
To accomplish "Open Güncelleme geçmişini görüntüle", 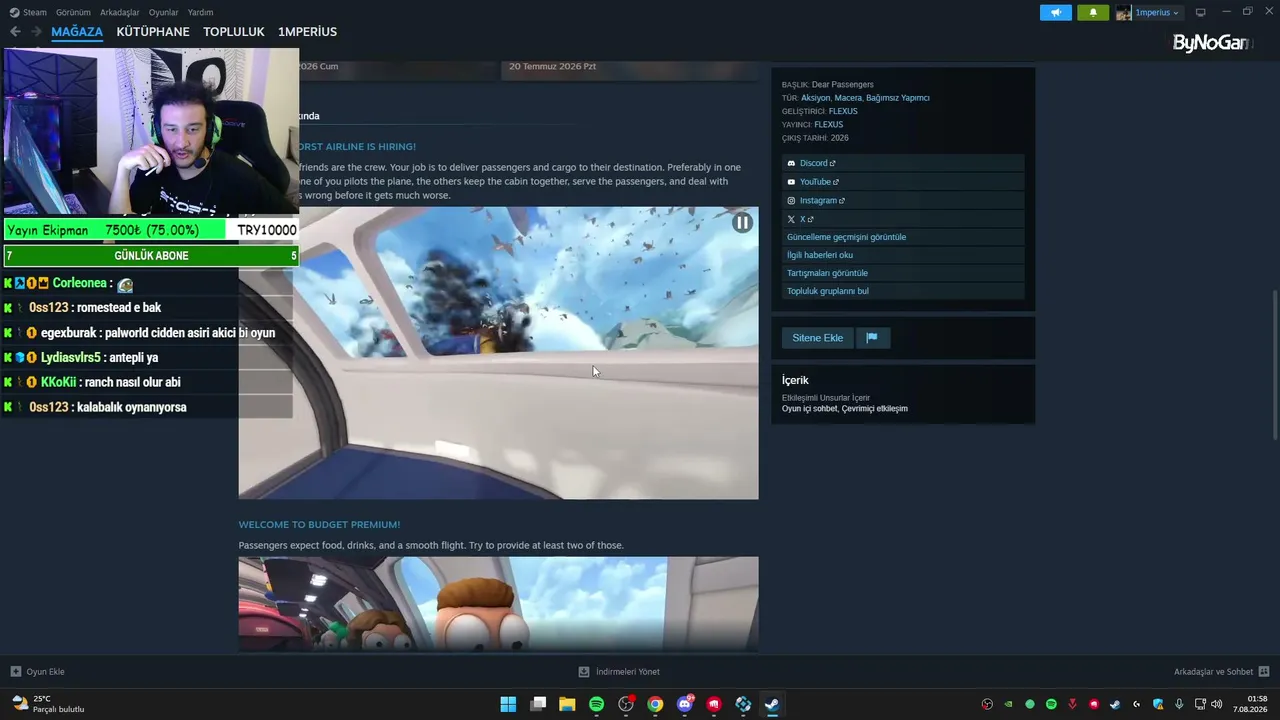I will (846, 237).
